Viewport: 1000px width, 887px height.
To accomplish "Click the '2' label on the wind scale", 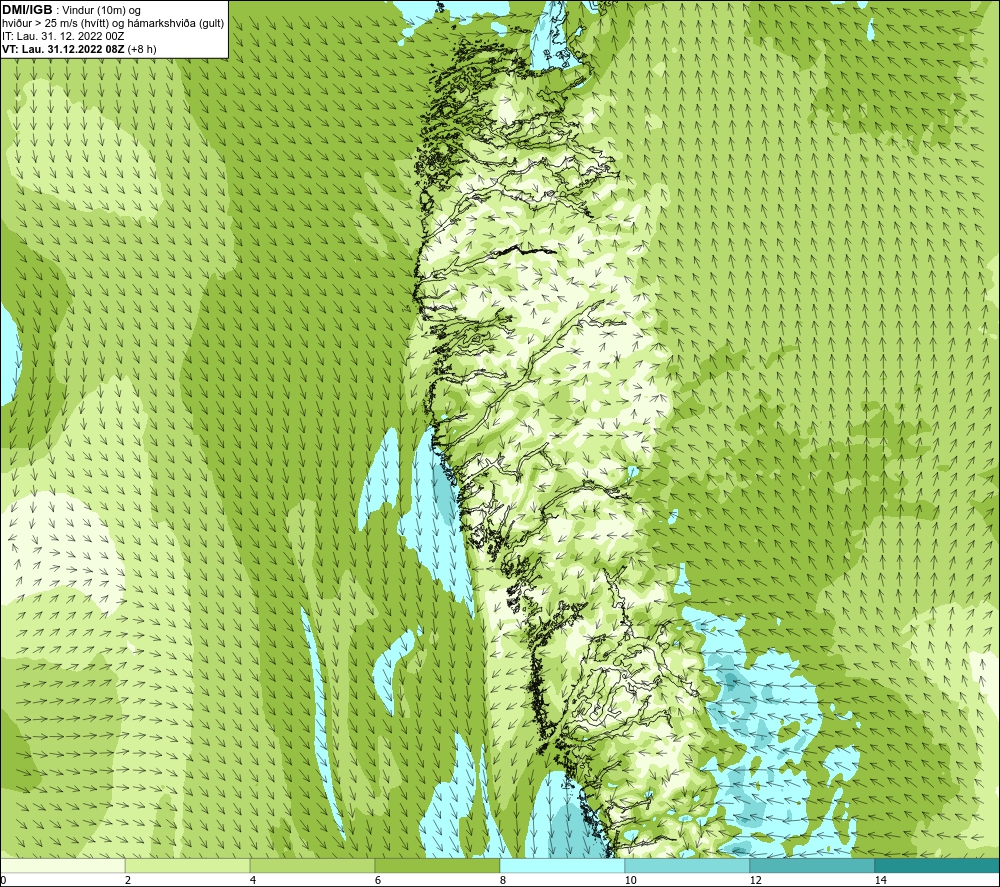I will point(128,880).
